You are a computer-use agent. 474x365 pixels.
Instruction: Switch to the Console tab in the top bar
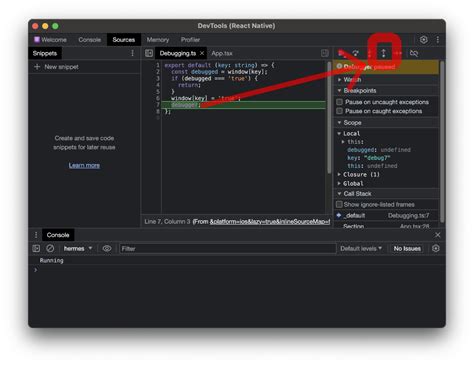tap(90, 40)
